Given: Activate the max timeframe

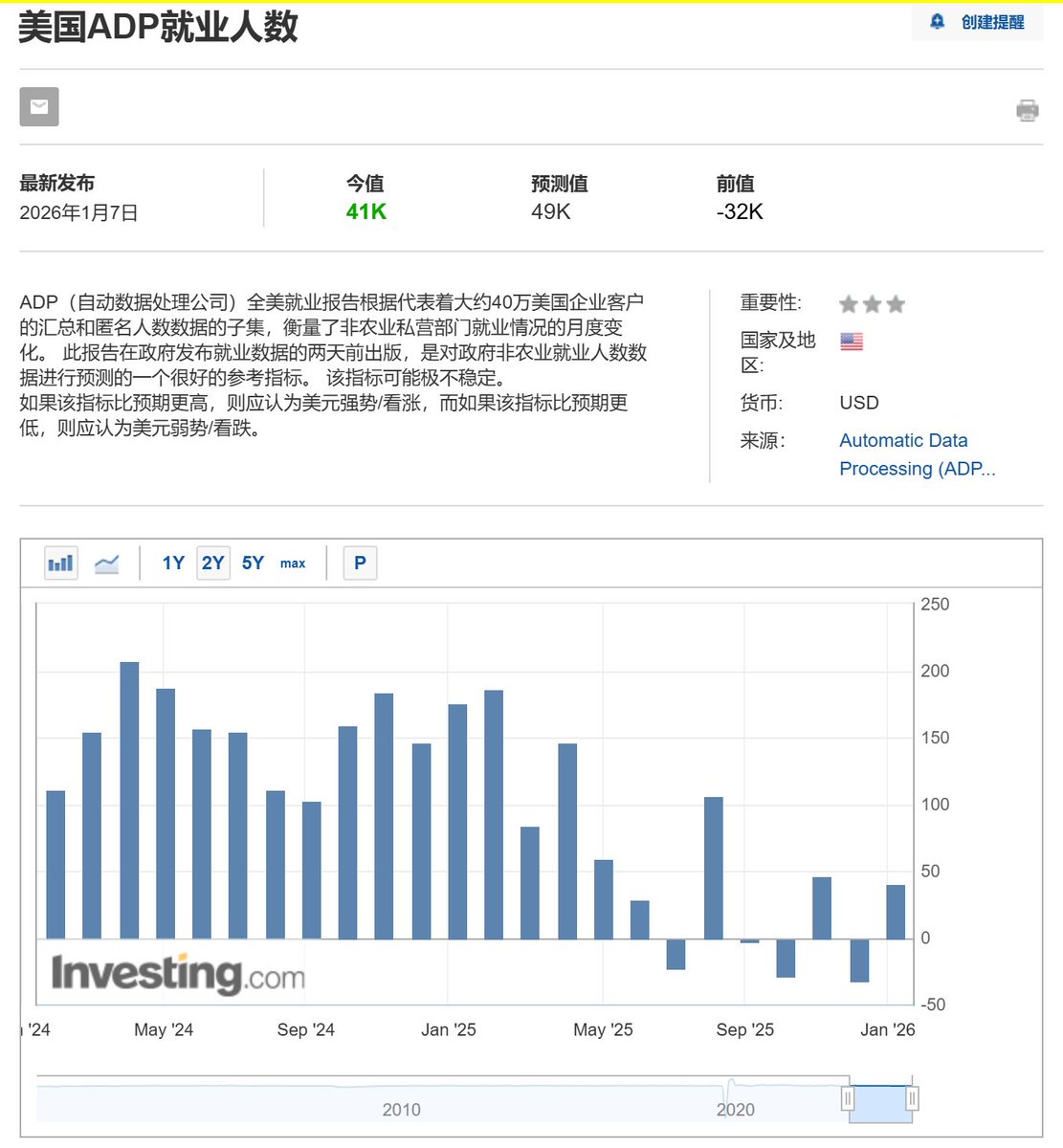Looking at the screenshot, I should [293, 563].
